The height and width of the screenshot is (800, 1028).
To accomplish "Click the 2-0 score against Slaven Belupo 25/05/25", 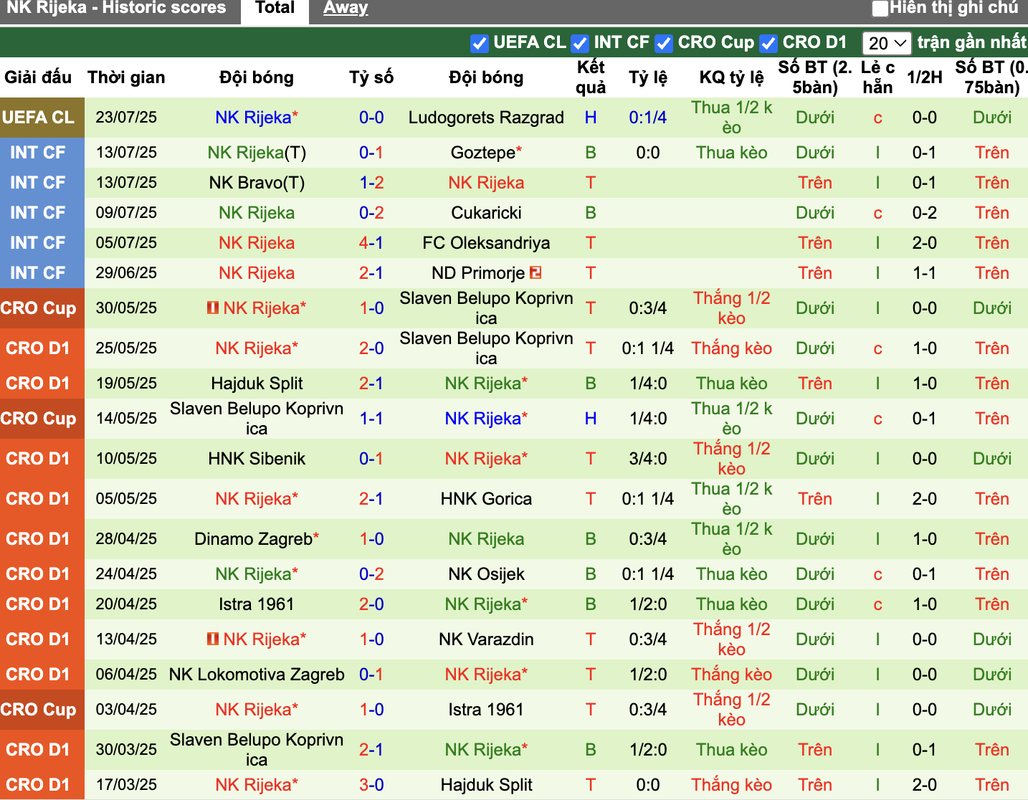I will pos(371,348).
